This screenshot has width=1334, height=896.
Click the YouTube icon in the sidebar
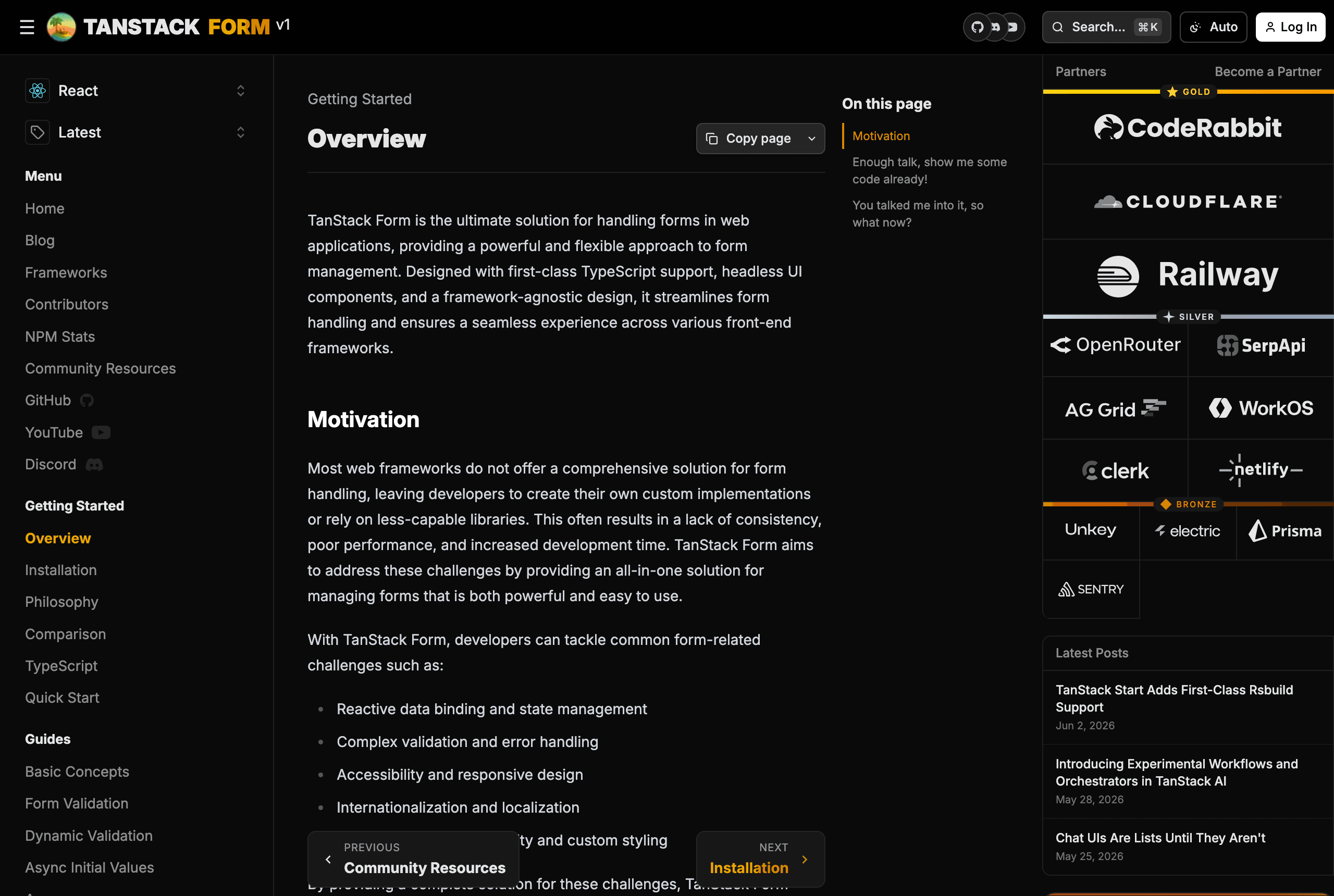point(101,432)
